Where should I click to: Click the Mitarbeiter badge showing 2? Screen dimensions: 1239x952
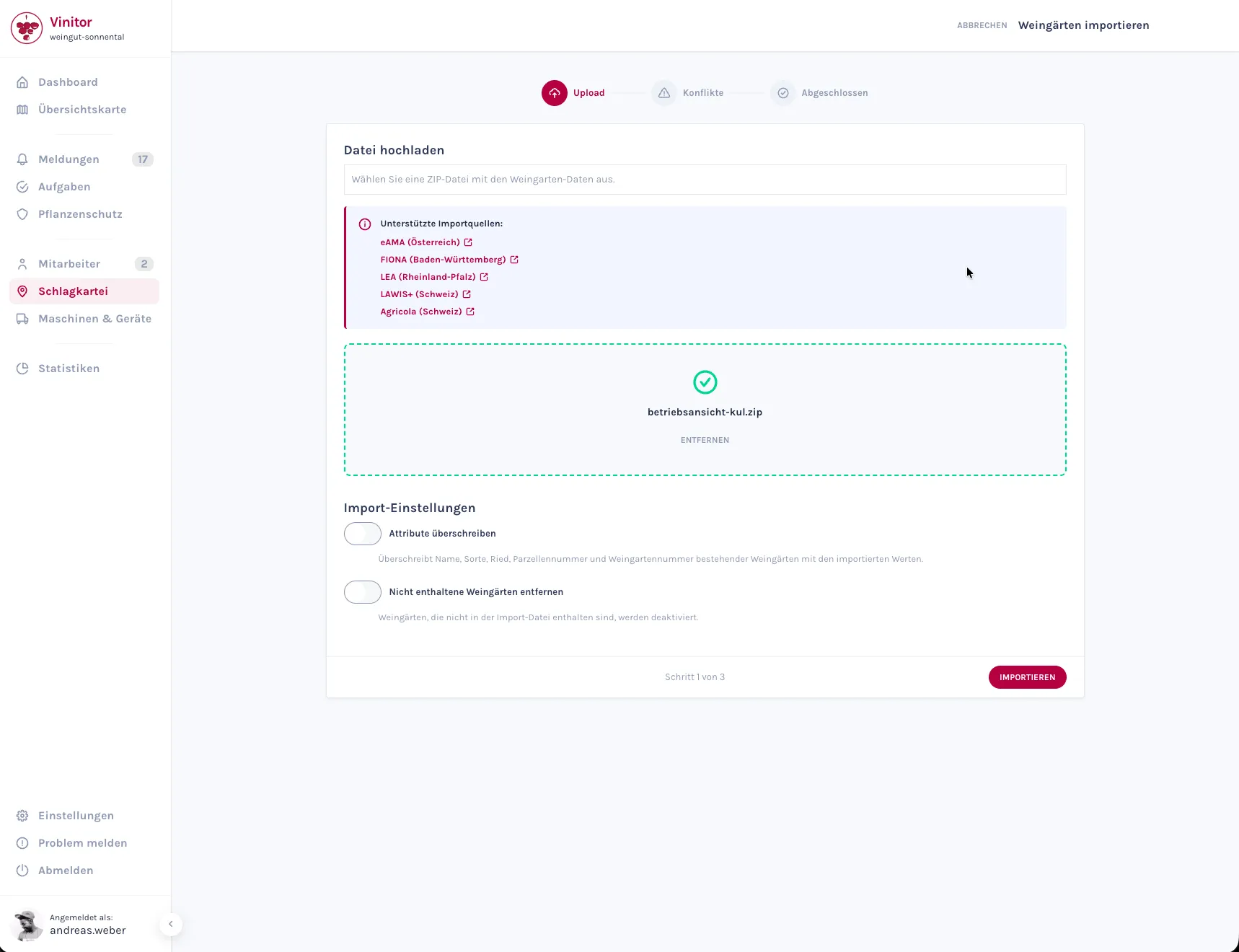(x=144, y=264)
